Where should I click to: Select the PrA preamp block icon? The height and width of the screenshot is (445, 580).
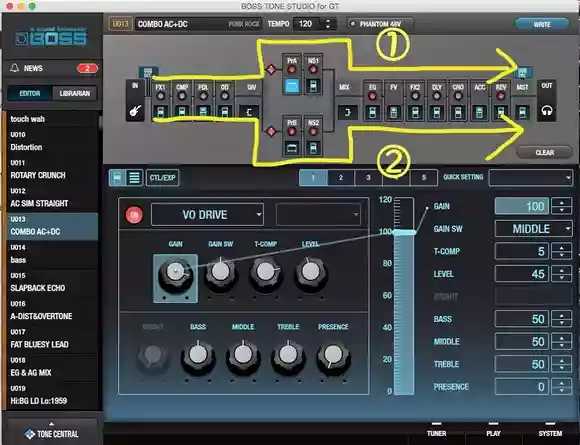click(x=292, y=86)
